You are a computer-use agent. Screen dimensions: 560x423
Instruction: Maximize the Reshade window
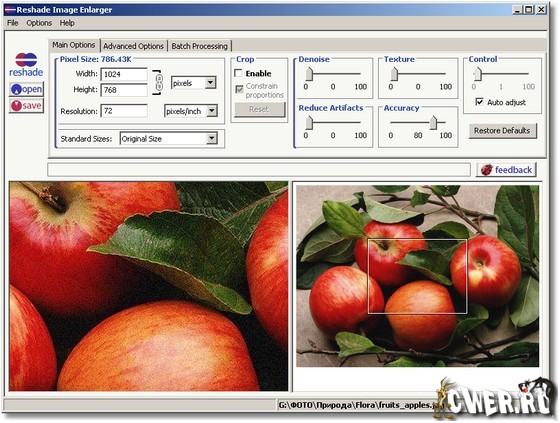click(530, 10)
